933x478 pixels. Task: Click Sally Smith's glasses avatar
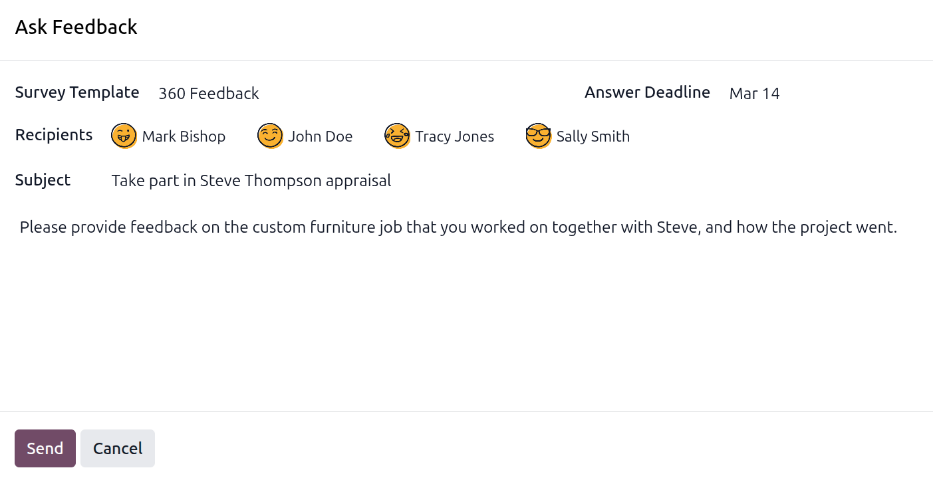[538, 136]
